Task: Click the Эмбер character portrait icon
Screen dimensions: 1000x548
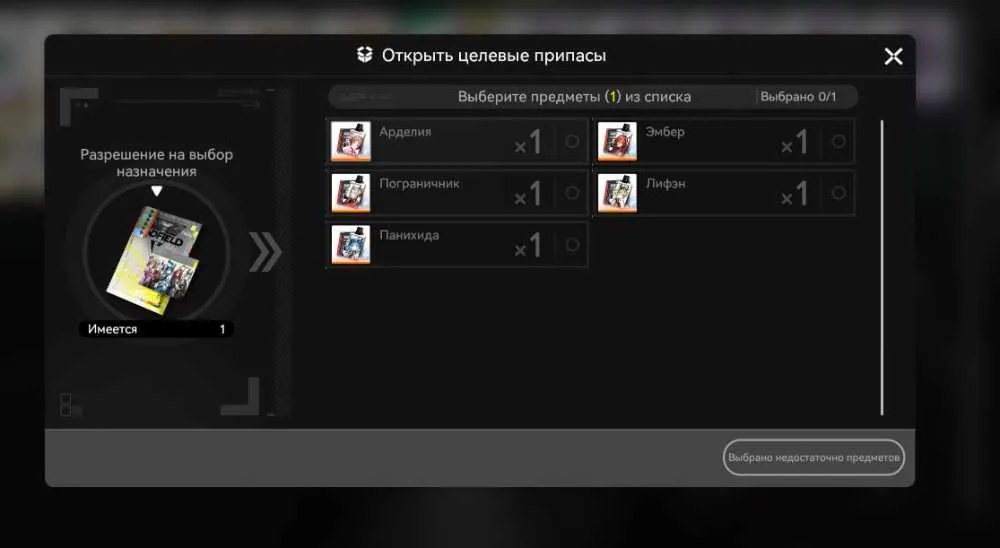Action: [x=617, y=141]
